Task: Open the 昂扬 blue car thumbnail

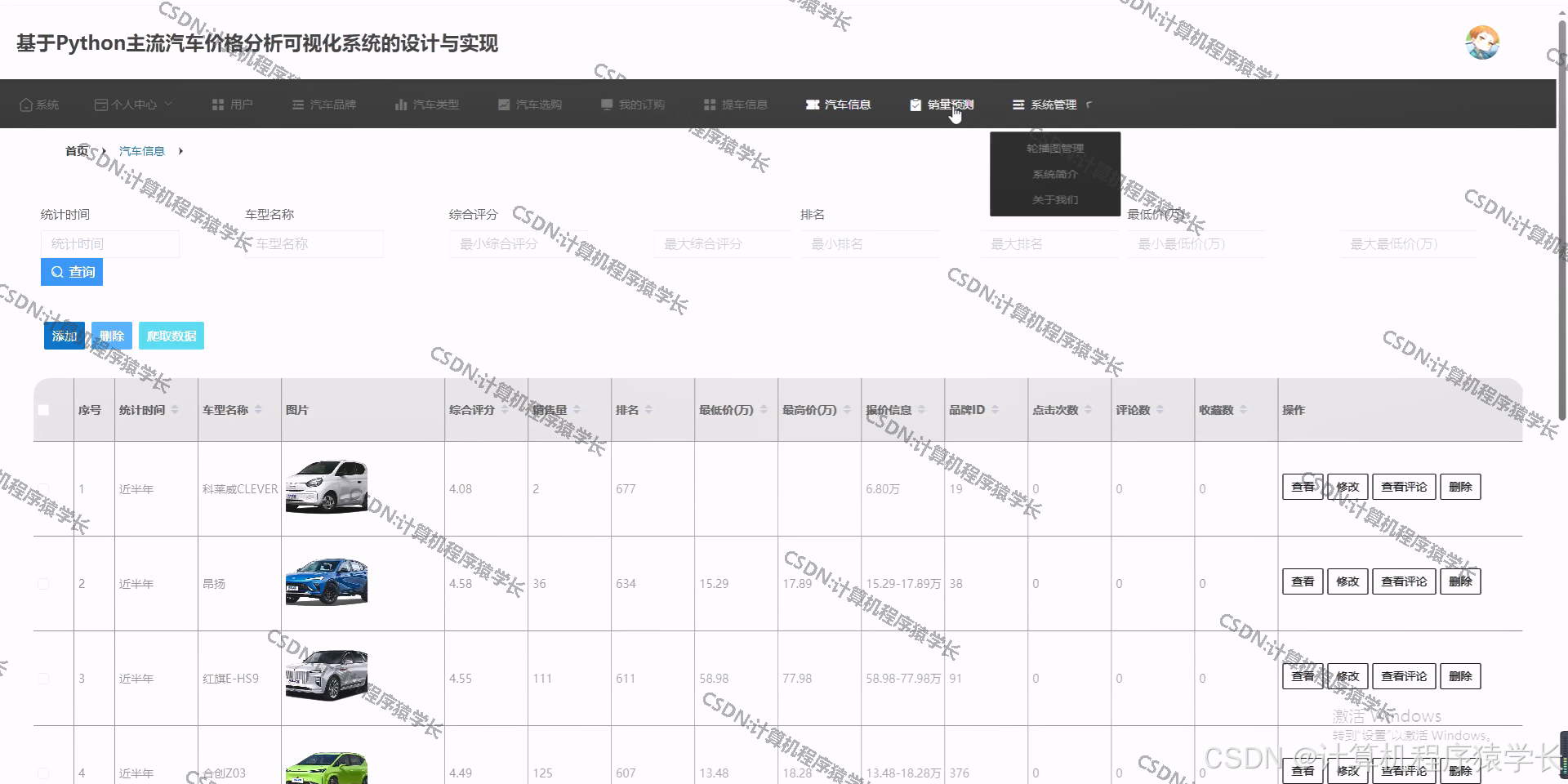Action: [x=327, y=581]
